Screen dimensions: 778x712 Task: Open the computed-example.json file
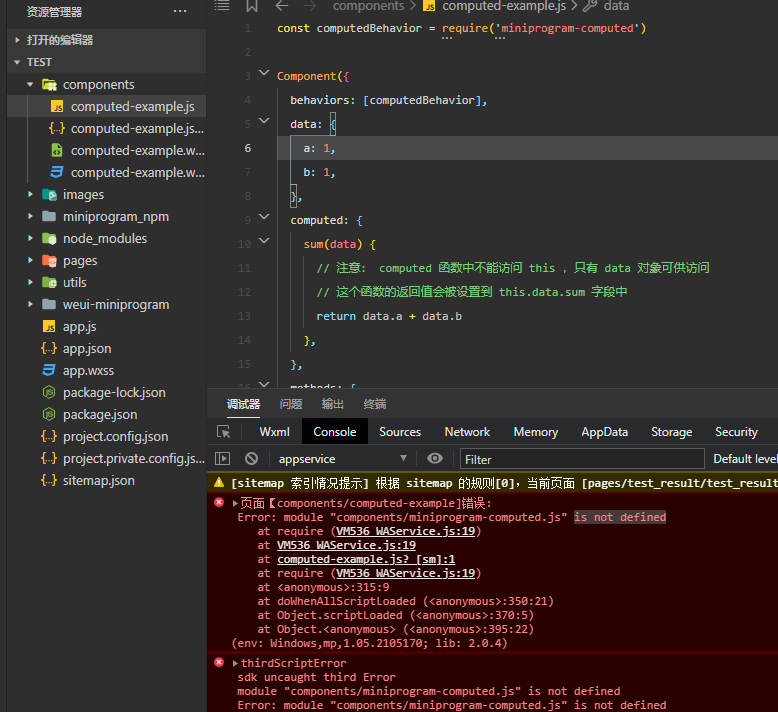click(107, 129)
